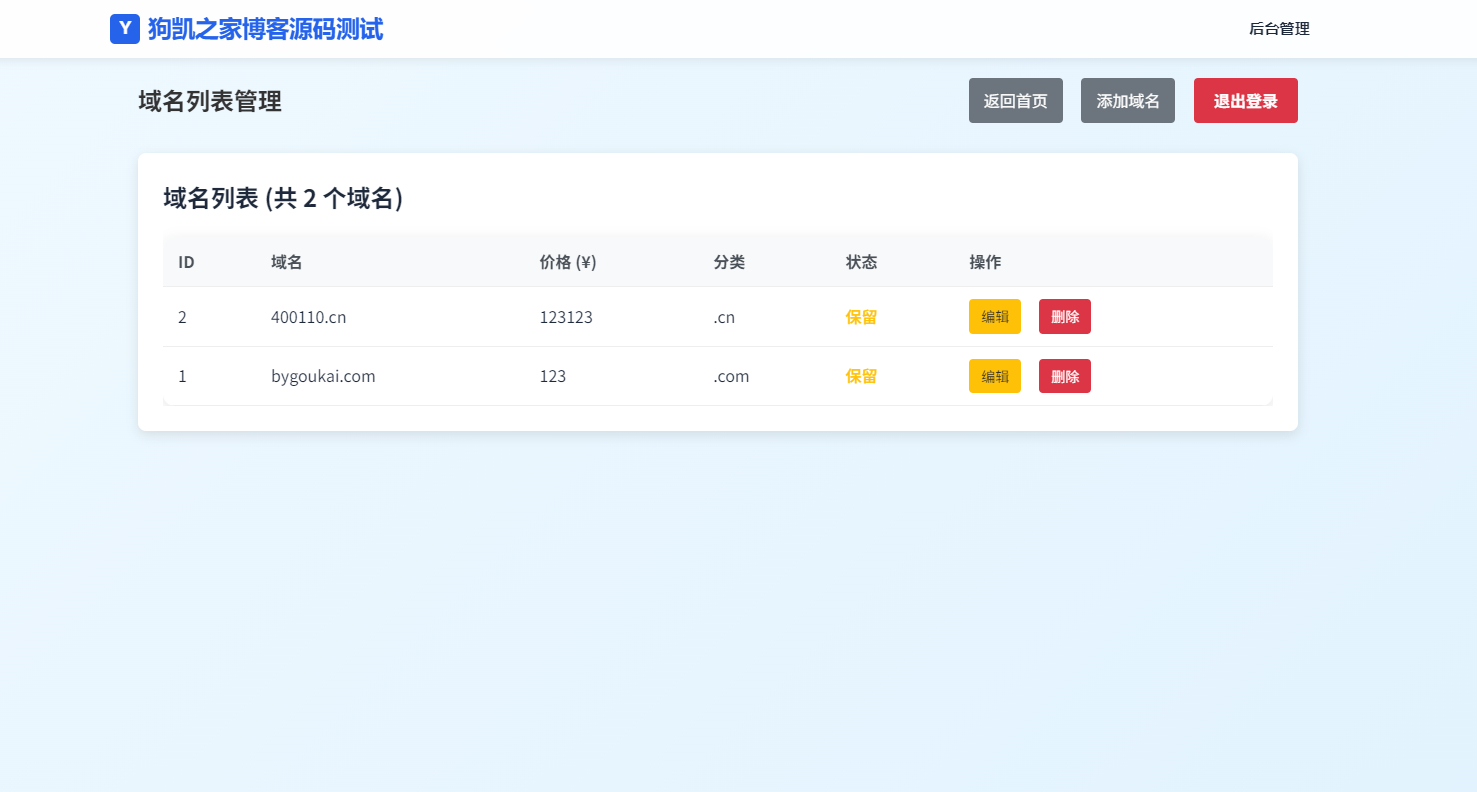Click the price value 123123
The height and width of the screenshot is (792, 1477).
click(x=566, y=317)
